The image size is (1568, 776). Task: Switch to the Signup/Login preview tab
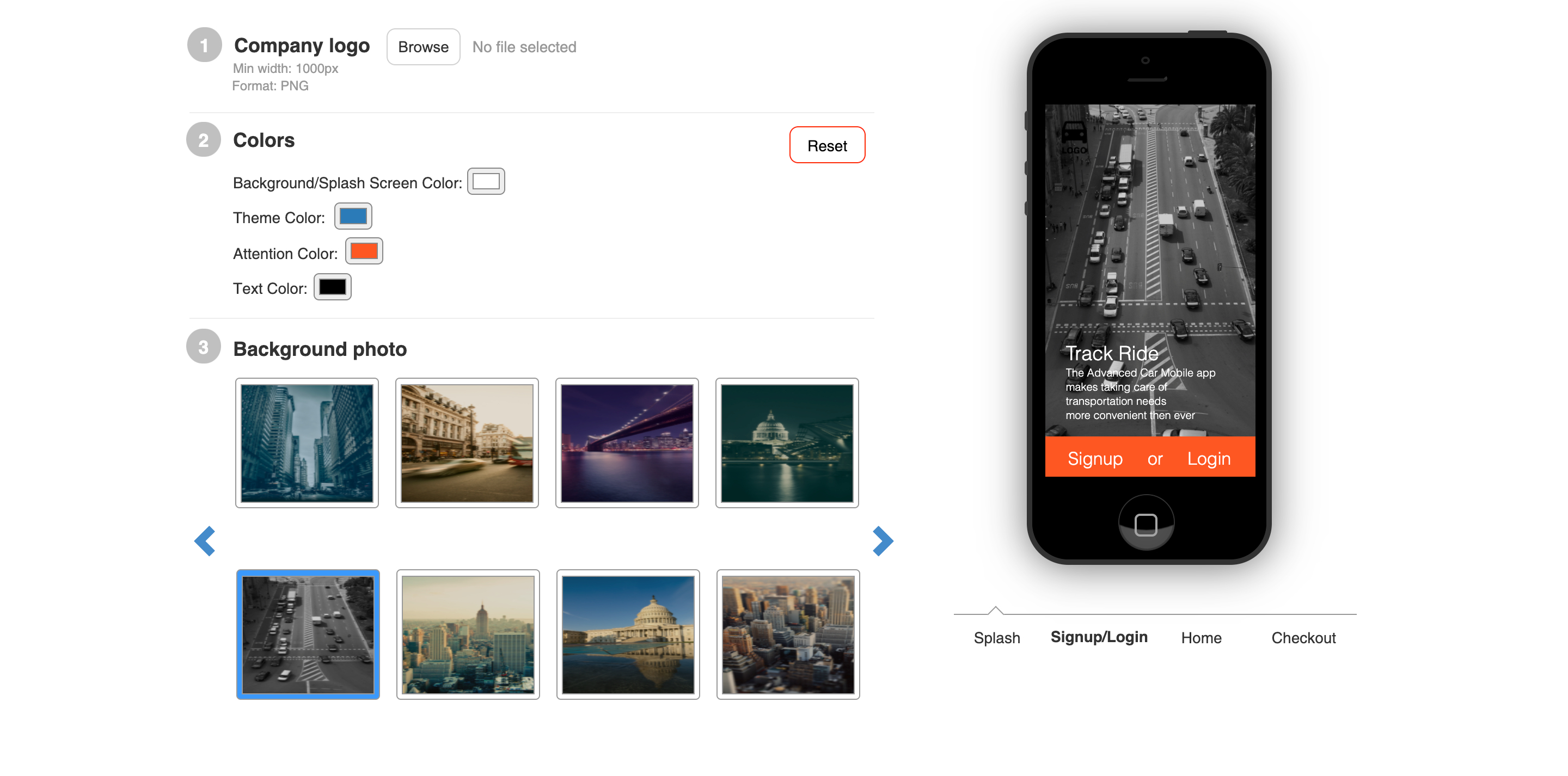coord(1099,637)
